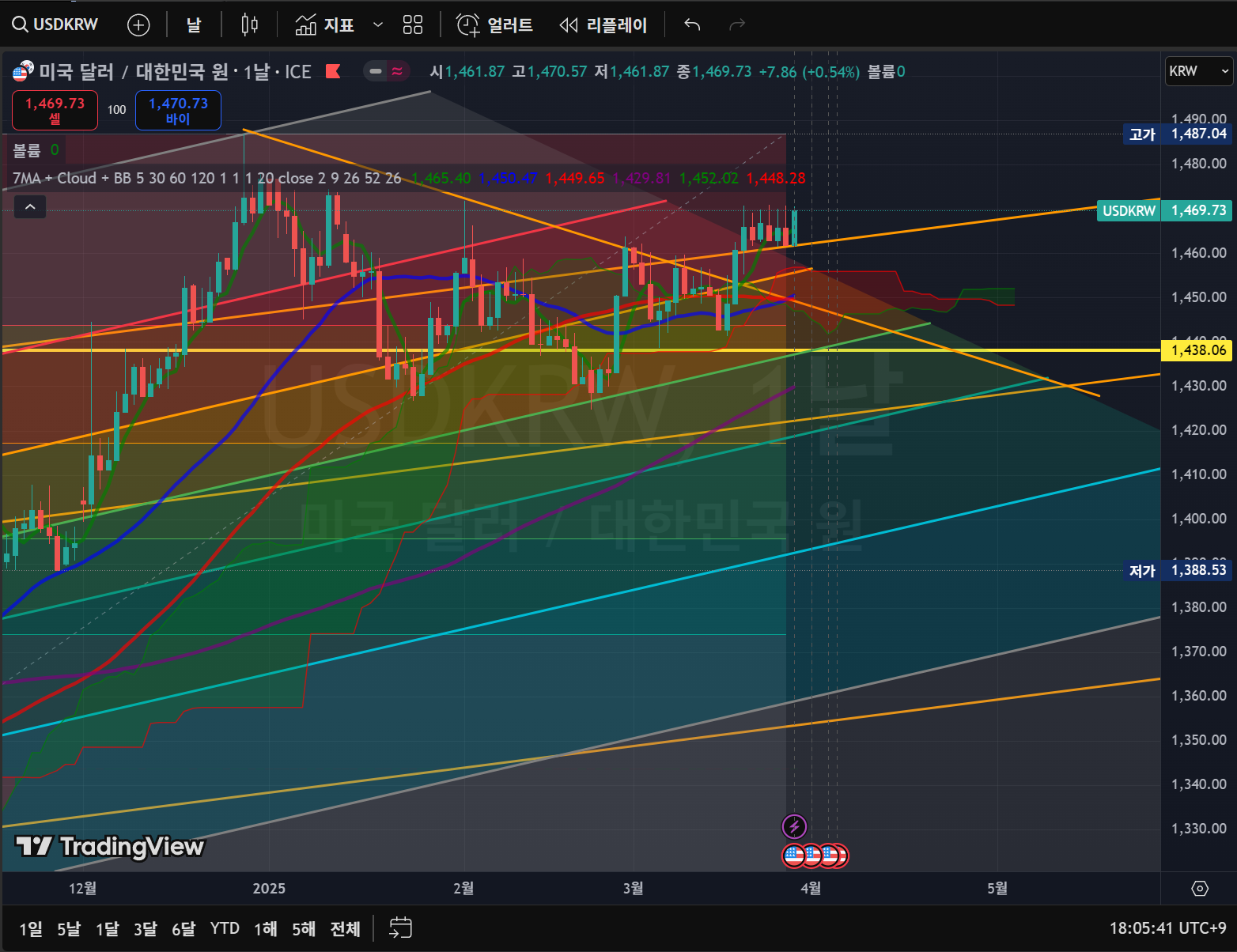Select the YTD time range
The width and height of the screenshot is (1237, 952).
[x=225, y=928]
